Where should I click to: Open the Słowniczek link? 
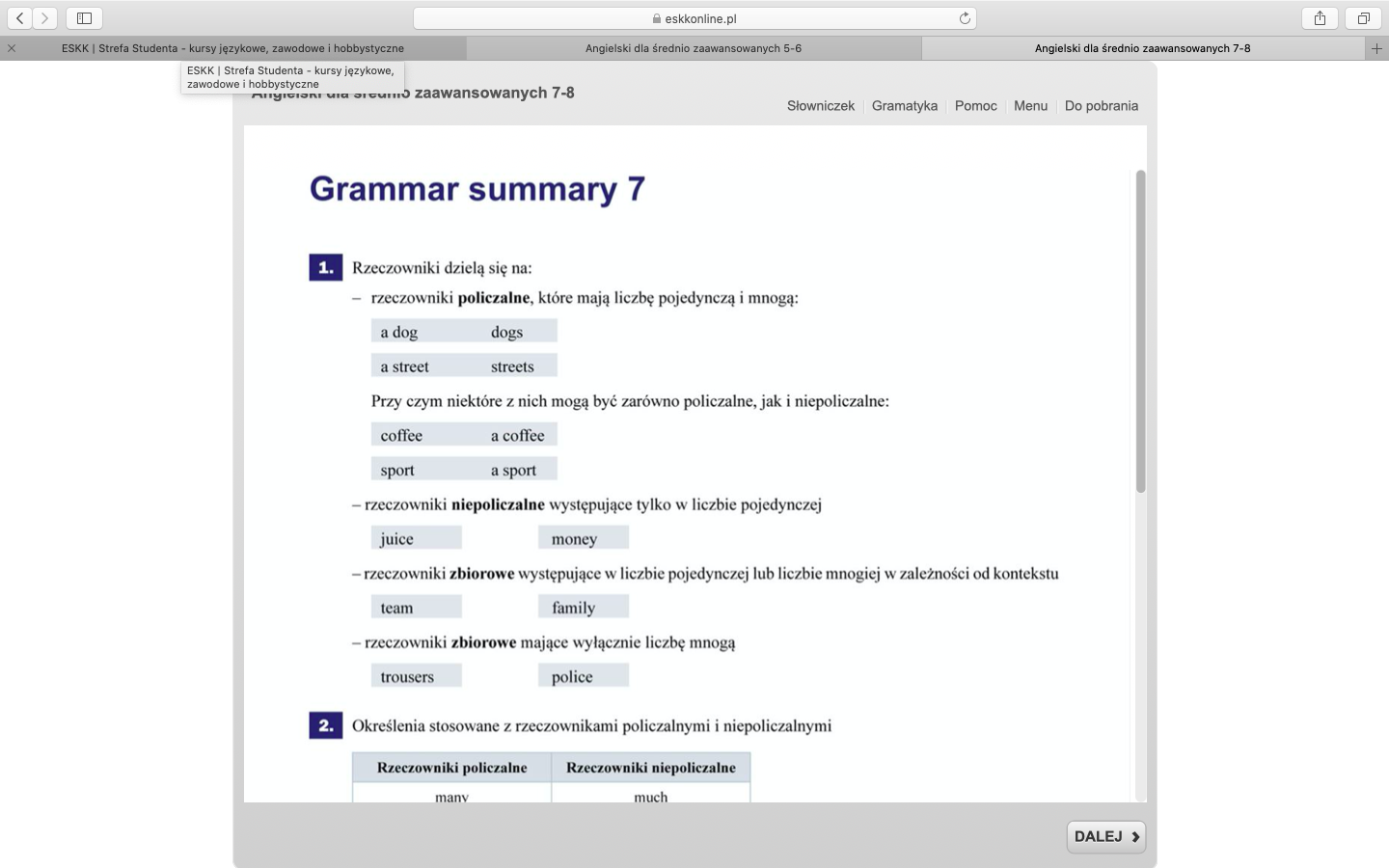tap(820, 106)
